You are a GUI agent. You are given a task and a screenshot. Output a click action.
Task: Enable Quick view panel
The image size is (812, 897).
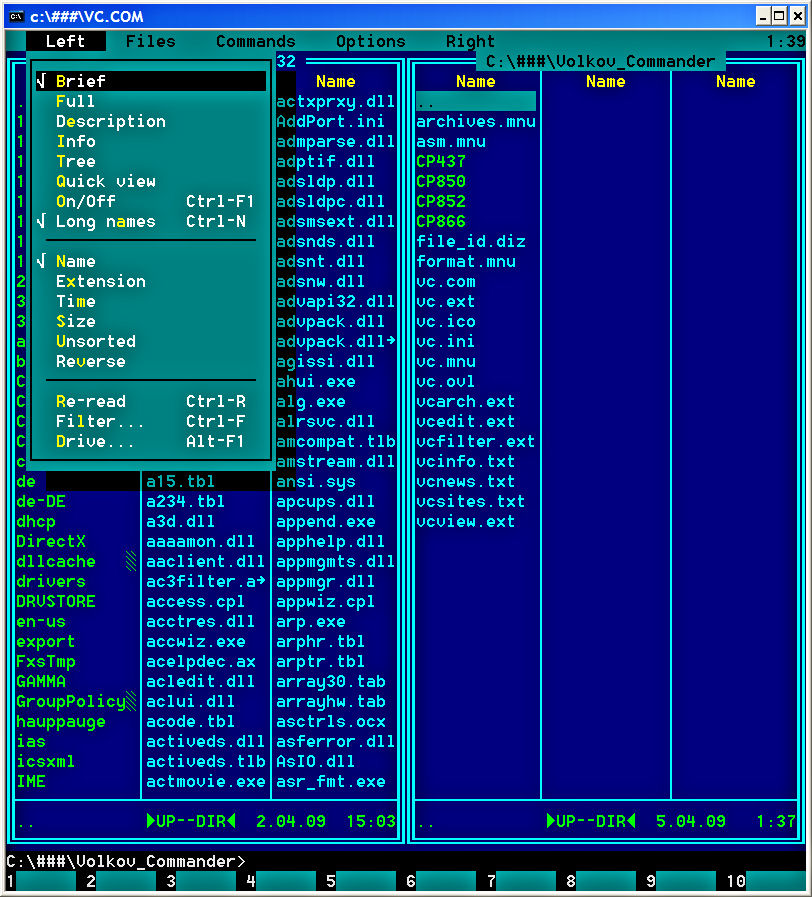point(151,181)
